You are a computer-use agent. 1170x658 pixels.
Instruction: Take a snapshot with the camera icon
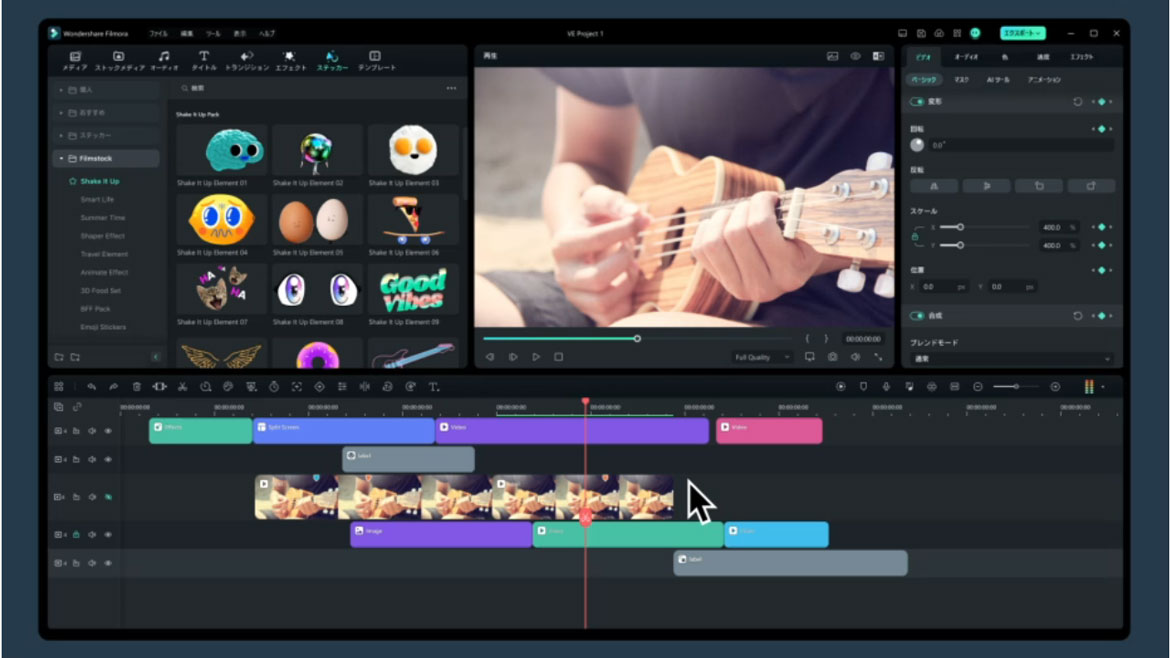(x=832, y=357)
